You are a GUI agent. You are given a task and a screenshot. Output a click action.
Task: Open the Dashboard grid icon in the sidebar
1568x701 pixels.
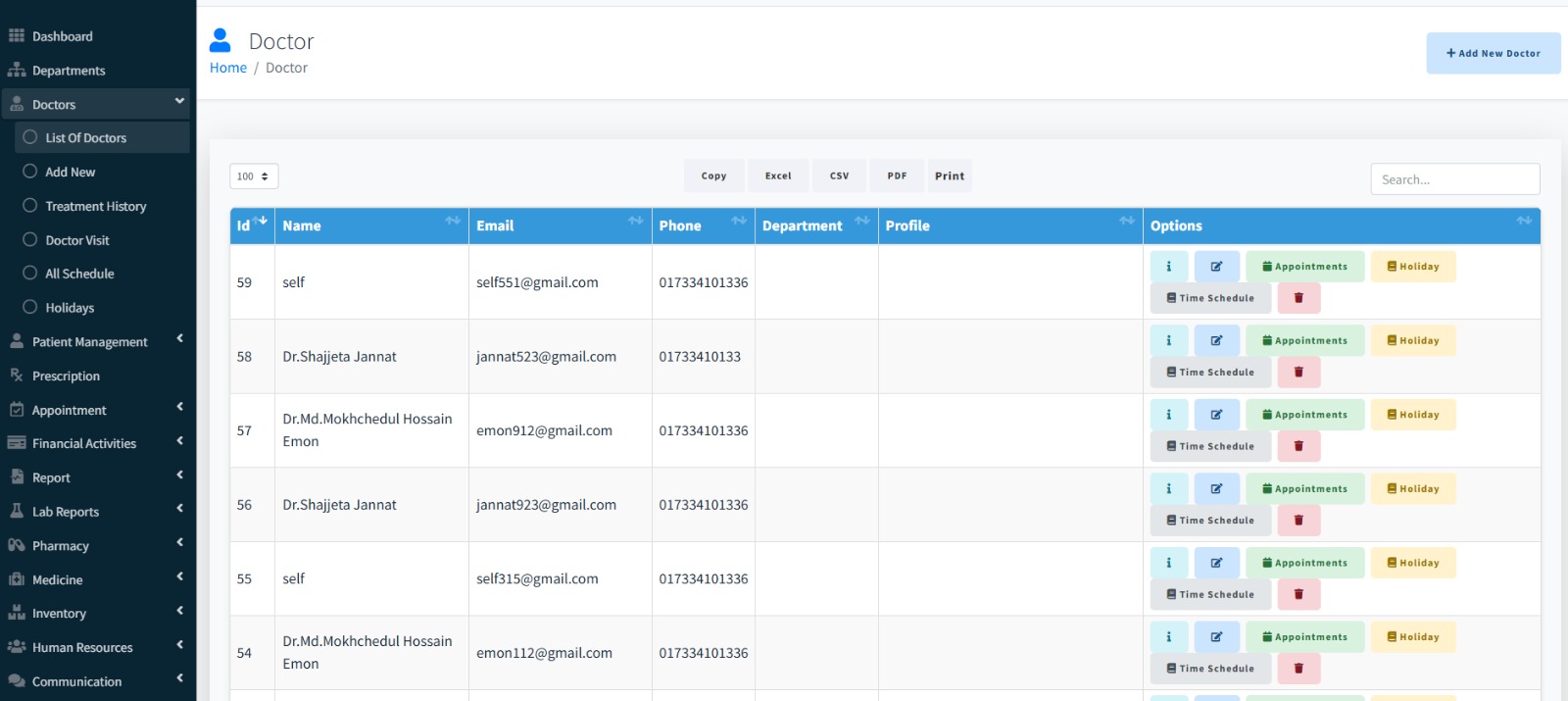(17, 36)
